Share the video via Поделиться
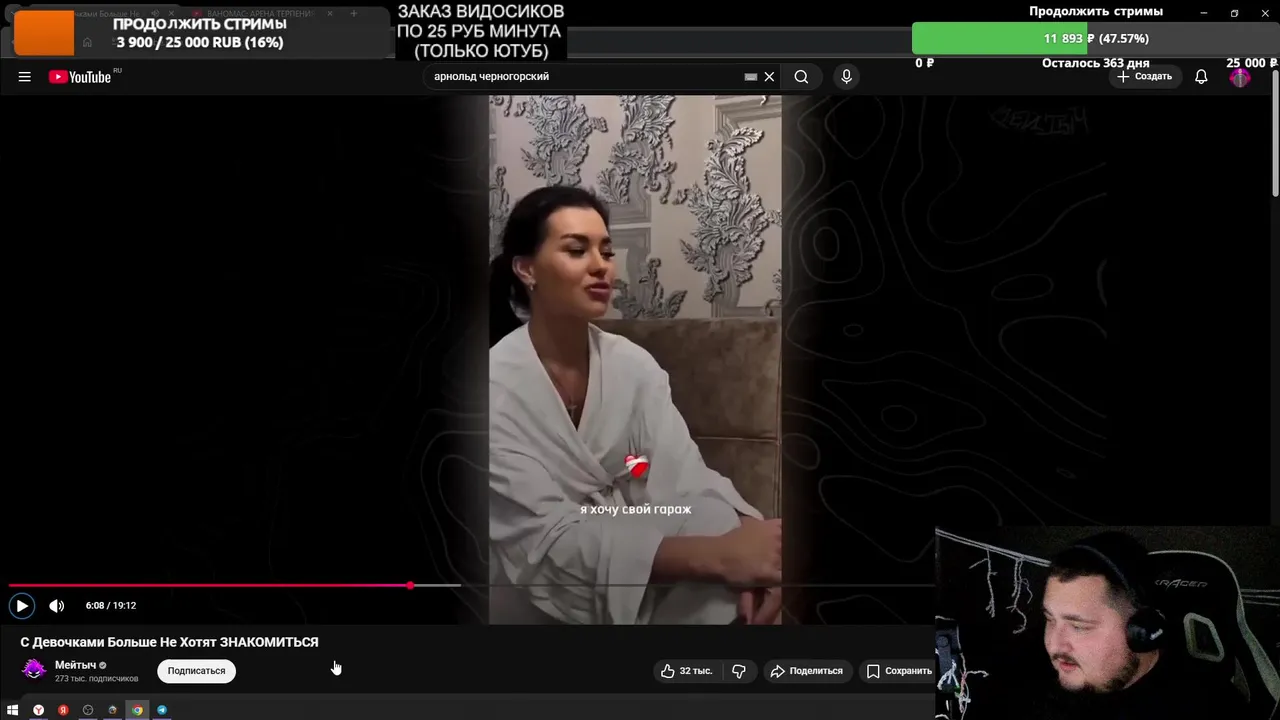The width and height of the screenshot is (1280, 720). tap(806, 671)
